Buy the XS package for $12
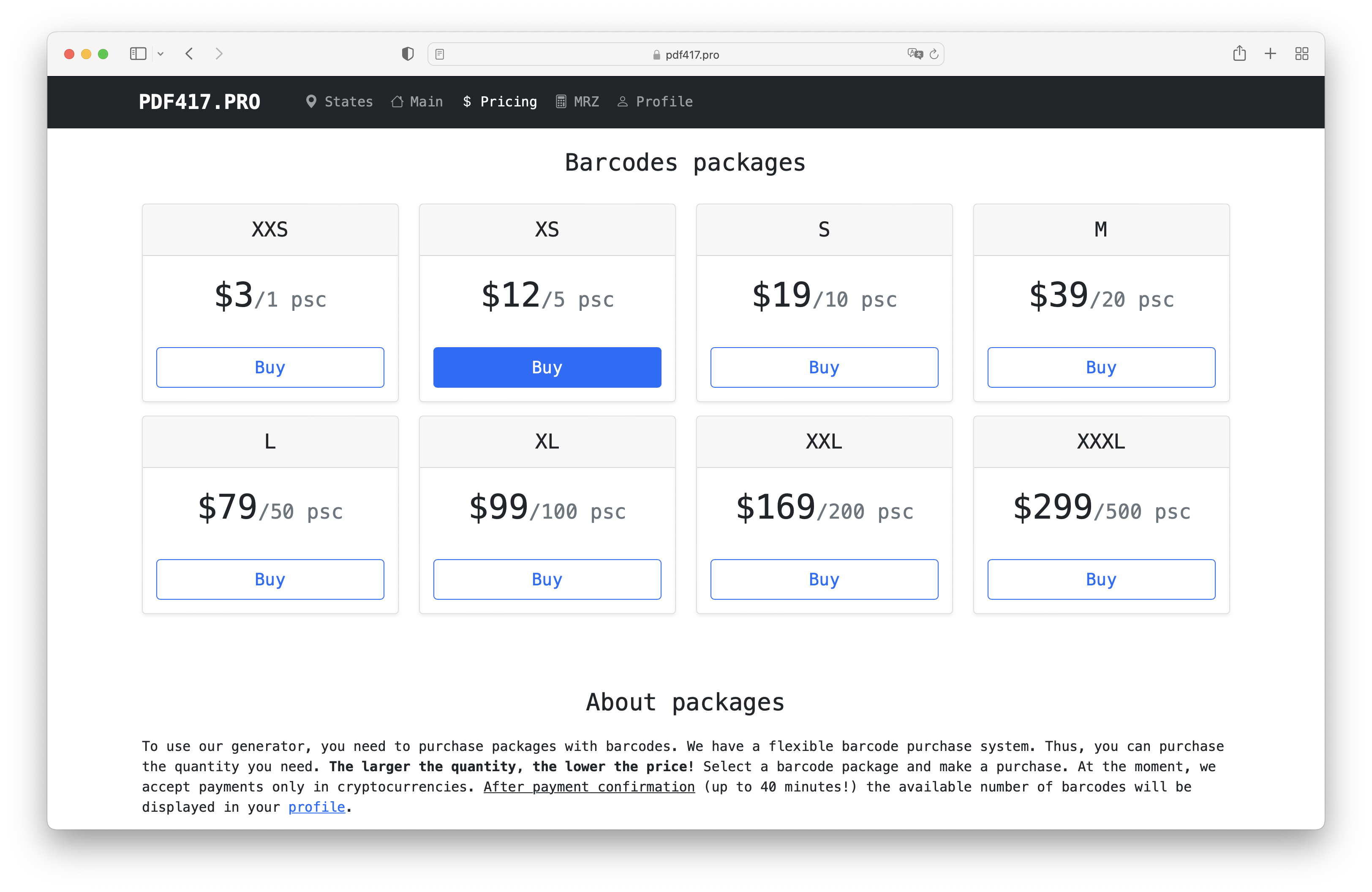This screenshot has height=892, width=1372. click(547, 367)
